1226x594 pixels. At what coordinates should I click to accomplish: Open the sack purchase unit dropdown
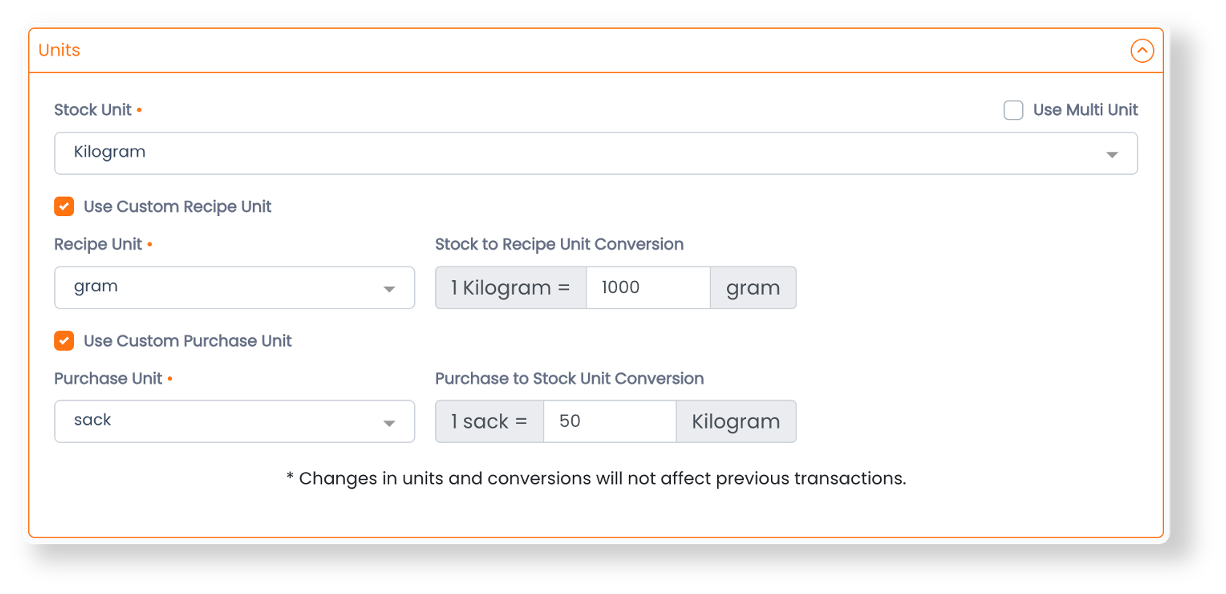coord(235,421)
